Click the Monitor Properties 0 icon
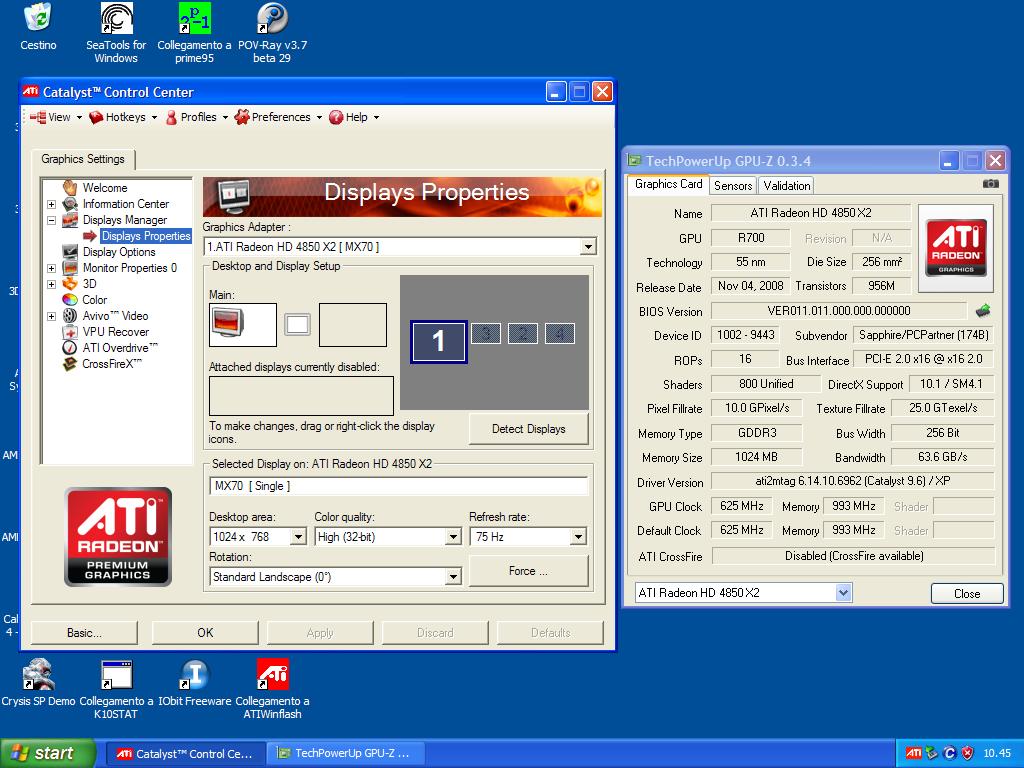 [x=70, y=268]
